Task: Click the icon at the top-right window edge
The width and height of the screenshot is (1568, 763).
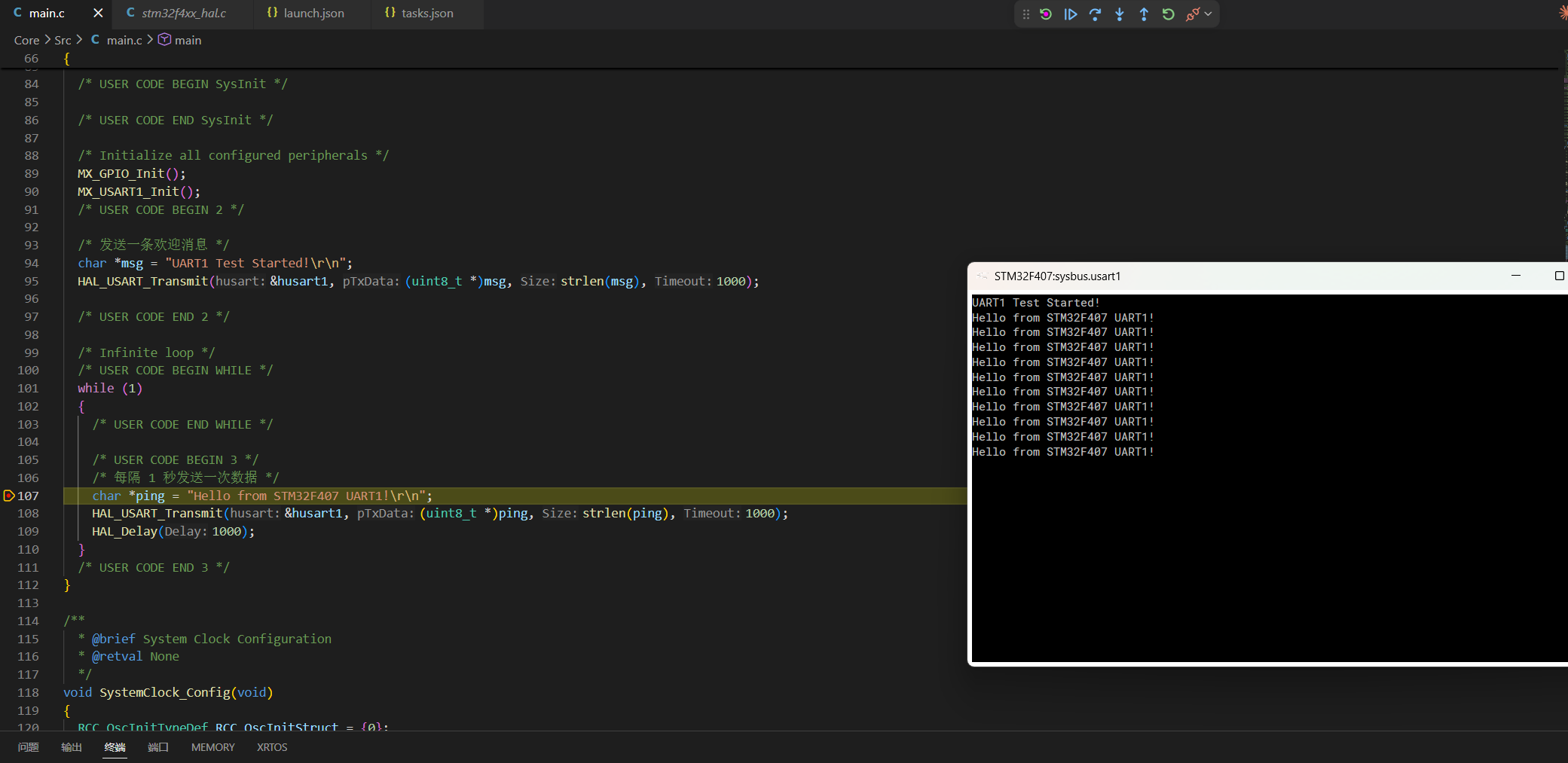Action: [1563, 12]
